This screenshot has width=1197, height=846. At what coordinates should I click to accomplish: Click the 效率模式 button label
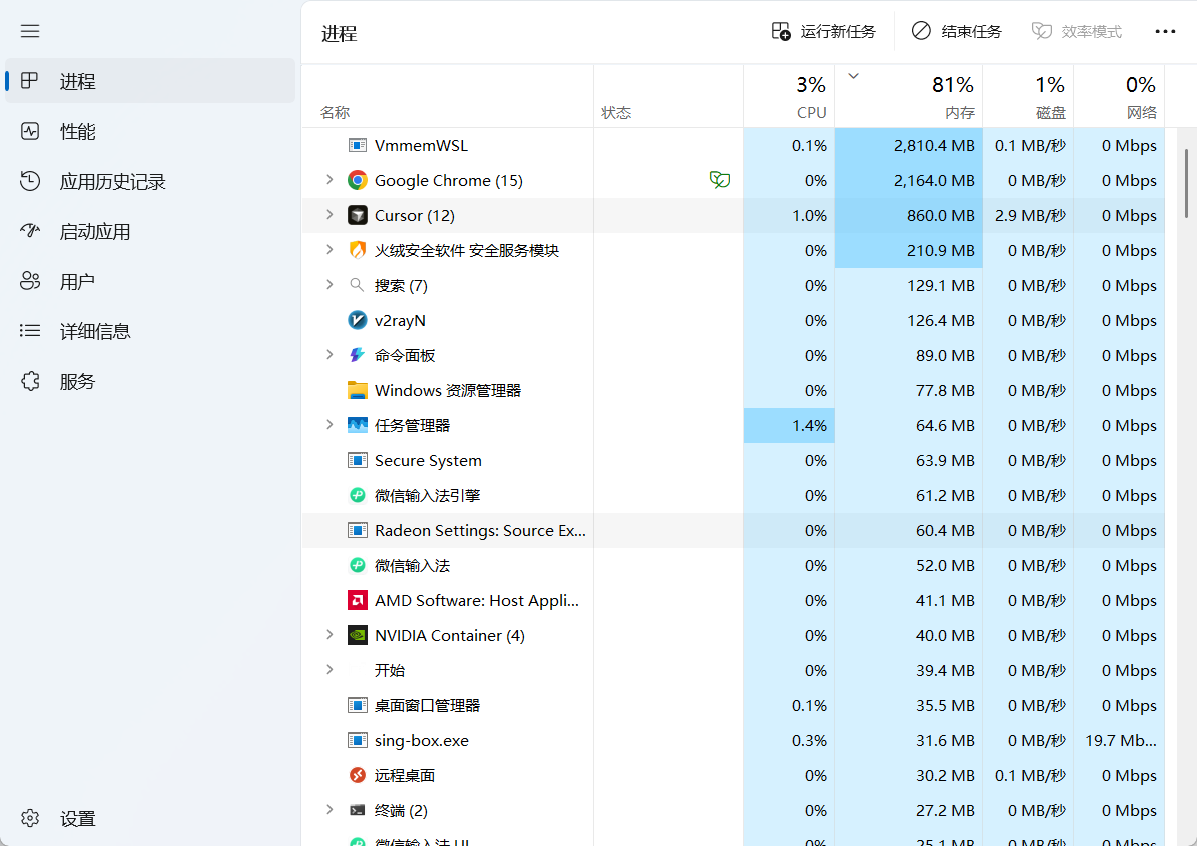point(1092,31)
